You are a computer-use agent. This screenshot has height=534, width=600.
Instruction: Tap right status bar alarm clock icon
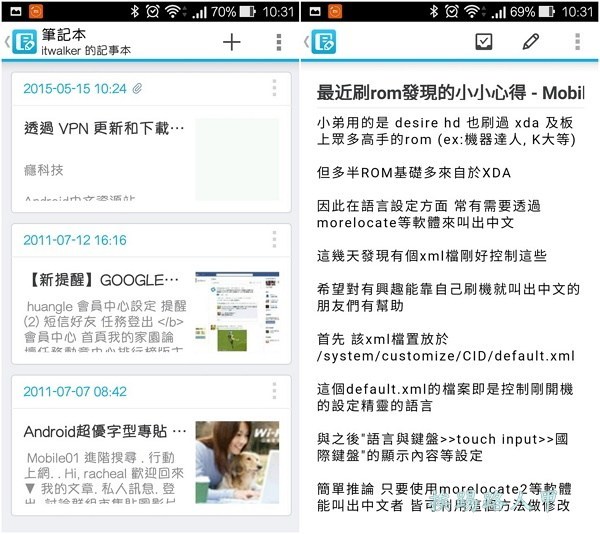tap(452, 11)
